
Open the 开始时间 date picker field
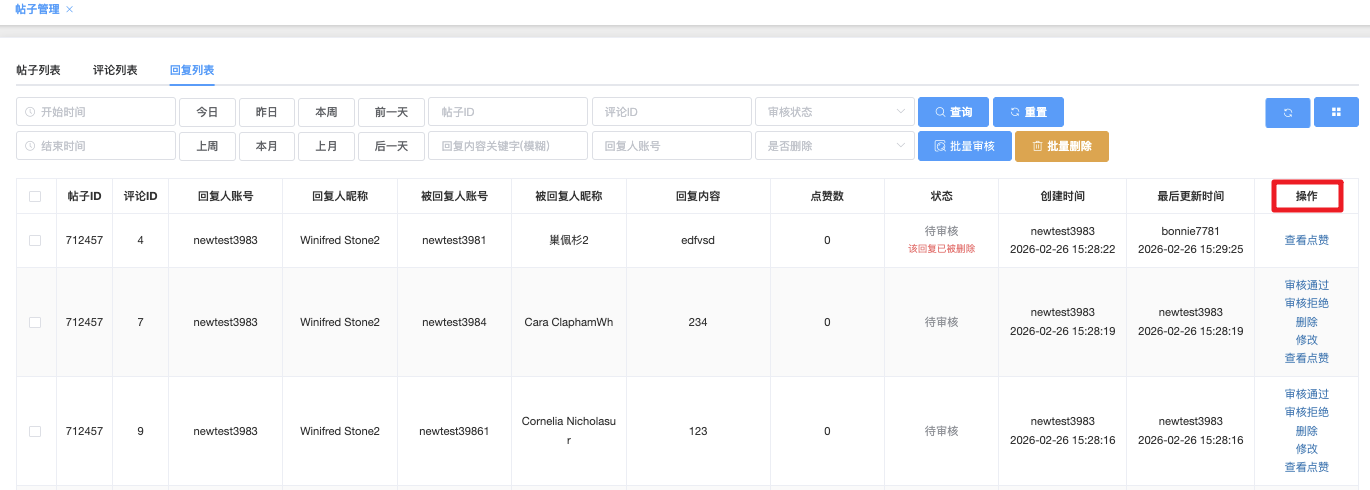click(x=96, y=112)
